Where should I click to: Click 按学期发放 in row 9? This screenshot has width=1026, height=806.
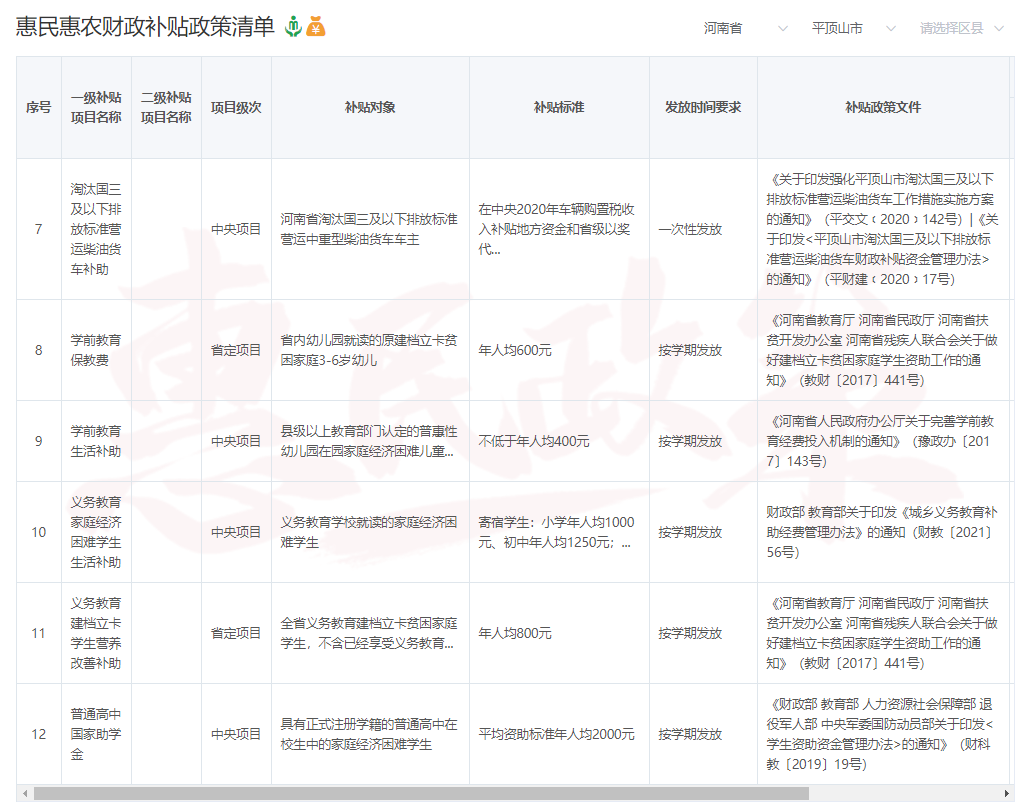(690, 441)
